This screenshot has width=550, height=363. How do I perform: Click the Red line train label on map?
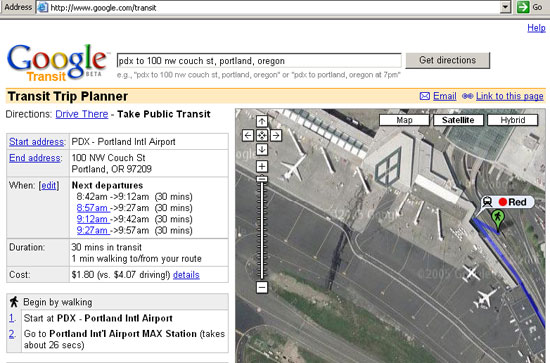(x=508, y=202)
